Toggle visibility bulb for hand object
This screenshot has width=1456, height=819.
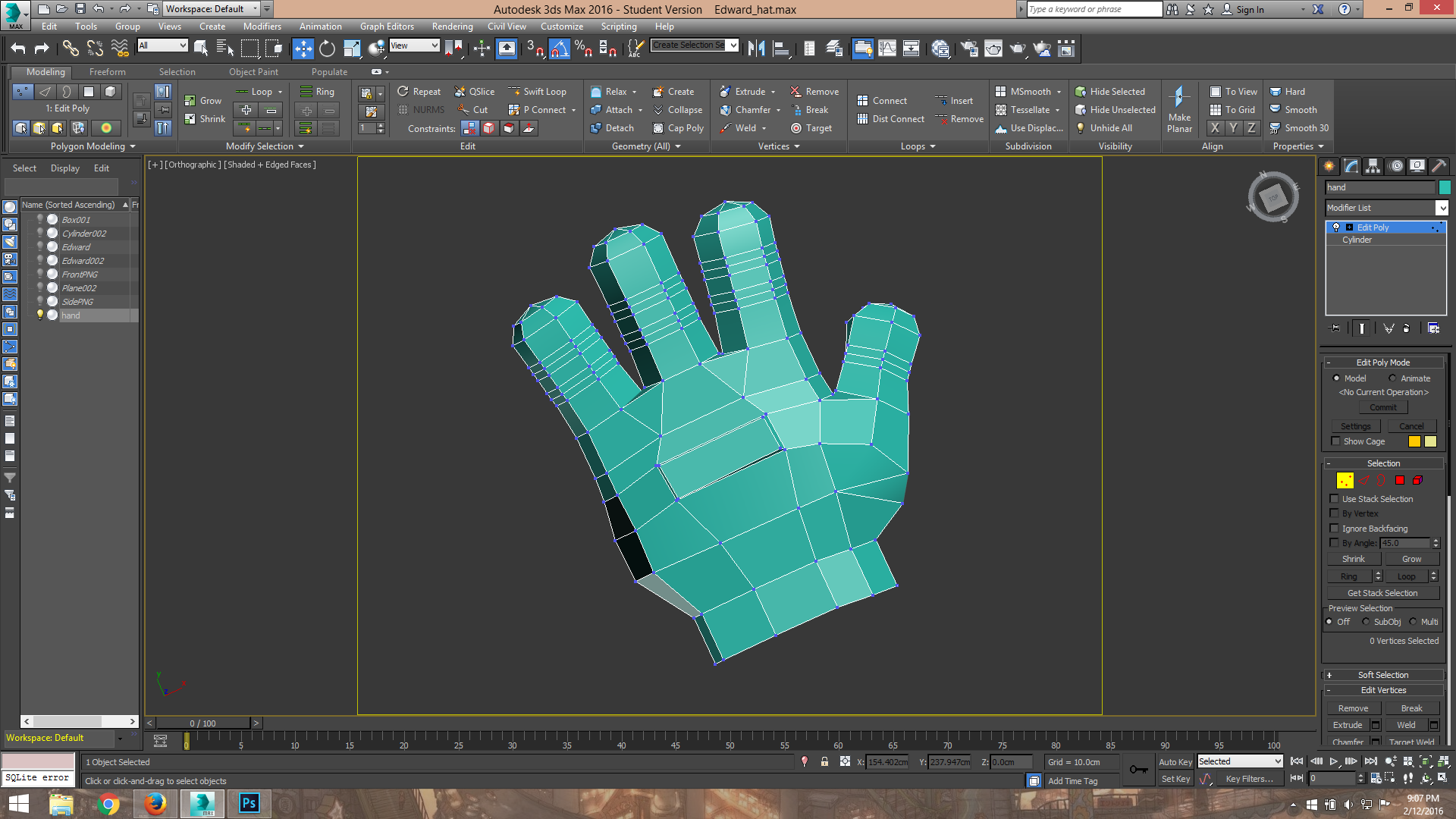(x=40, y=315)
